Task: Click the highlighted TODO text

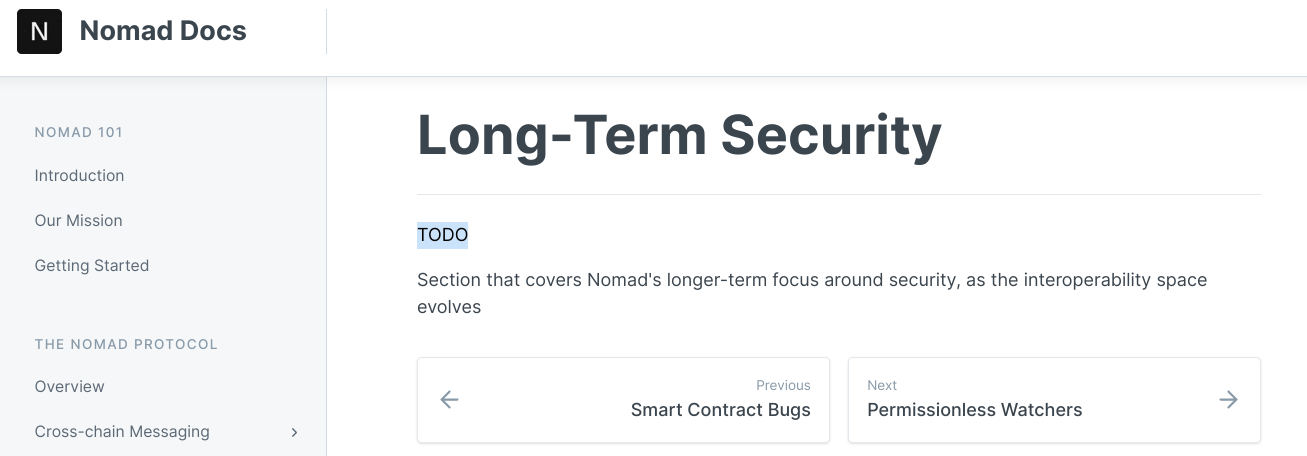Action: [442, 235]
